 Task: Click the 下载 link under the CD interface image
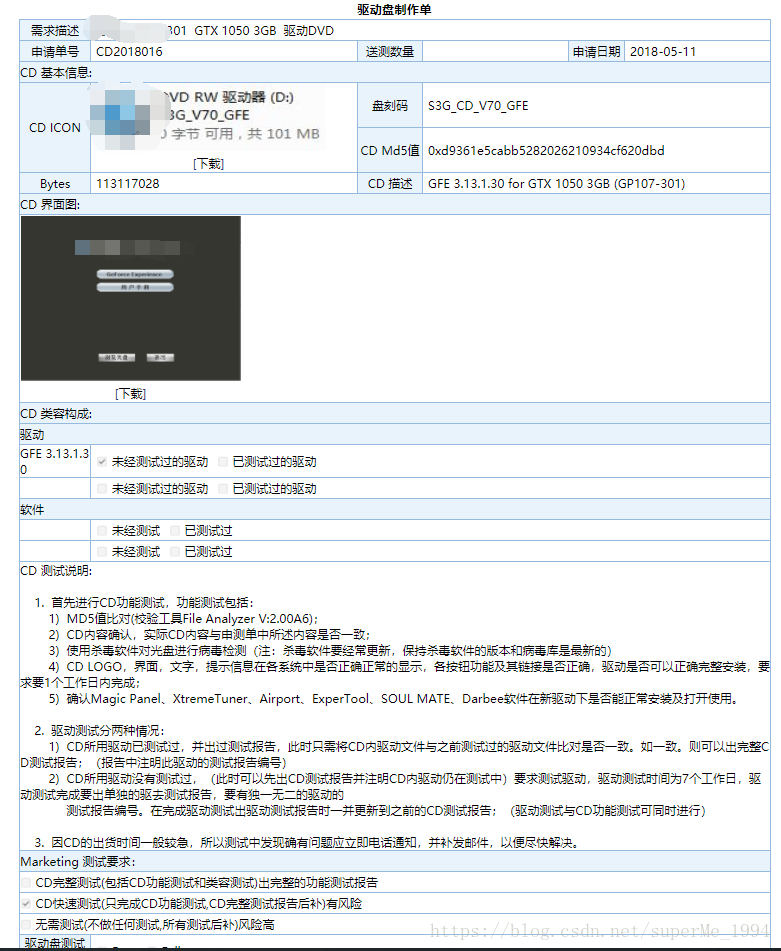(x=130, y=394)
